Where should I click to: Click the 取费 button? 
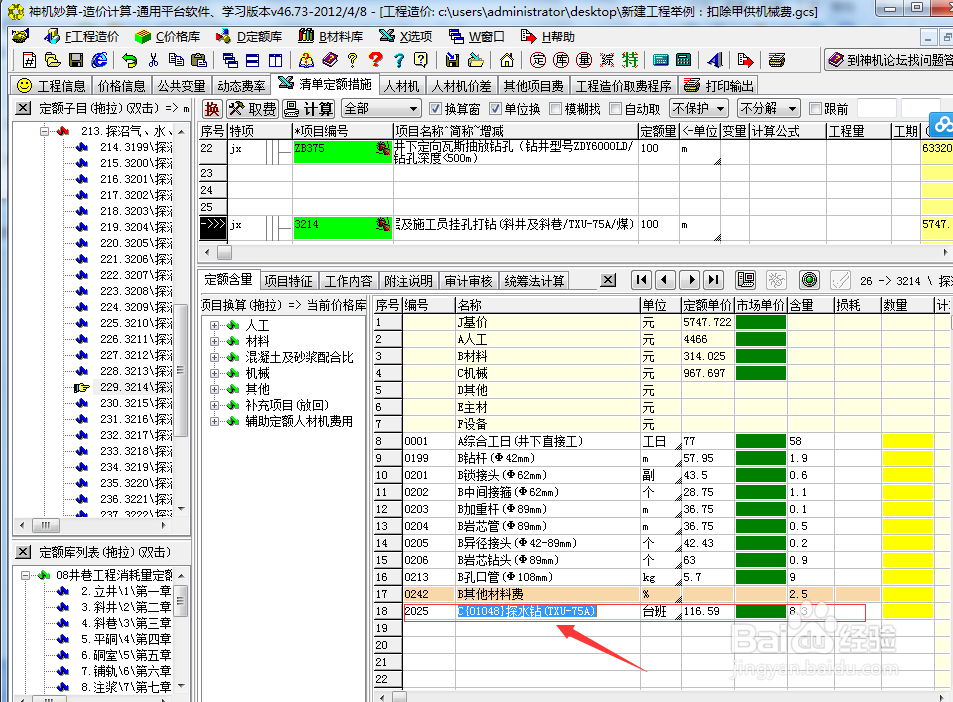tap(253, 109)
